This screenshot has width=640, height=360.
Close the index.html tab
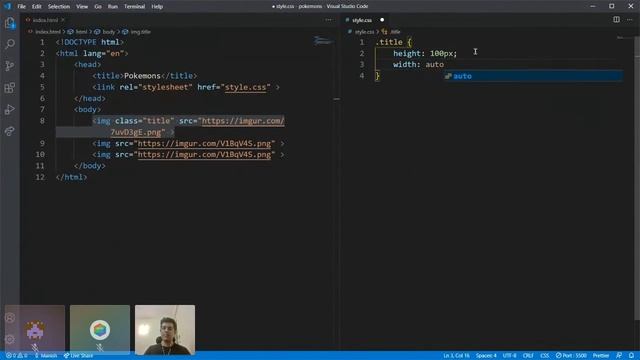pyautogui.click(x=63, y=20)
